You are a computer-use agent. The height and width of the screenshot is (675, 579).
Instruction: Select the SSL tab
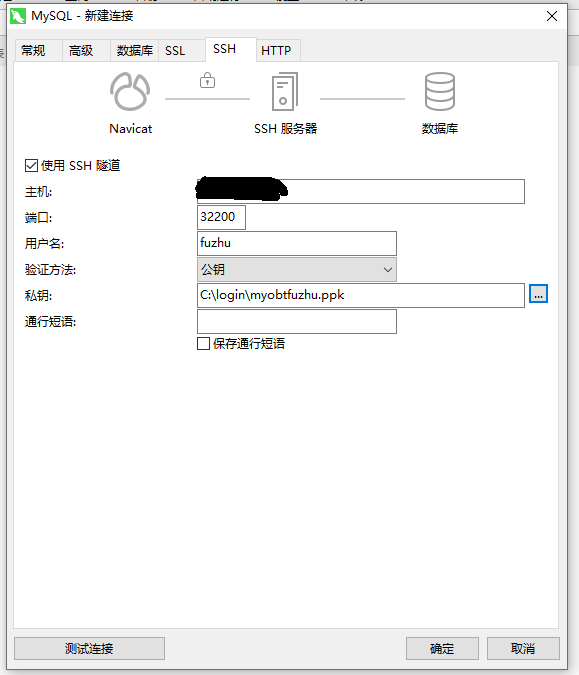click(175, 51)
